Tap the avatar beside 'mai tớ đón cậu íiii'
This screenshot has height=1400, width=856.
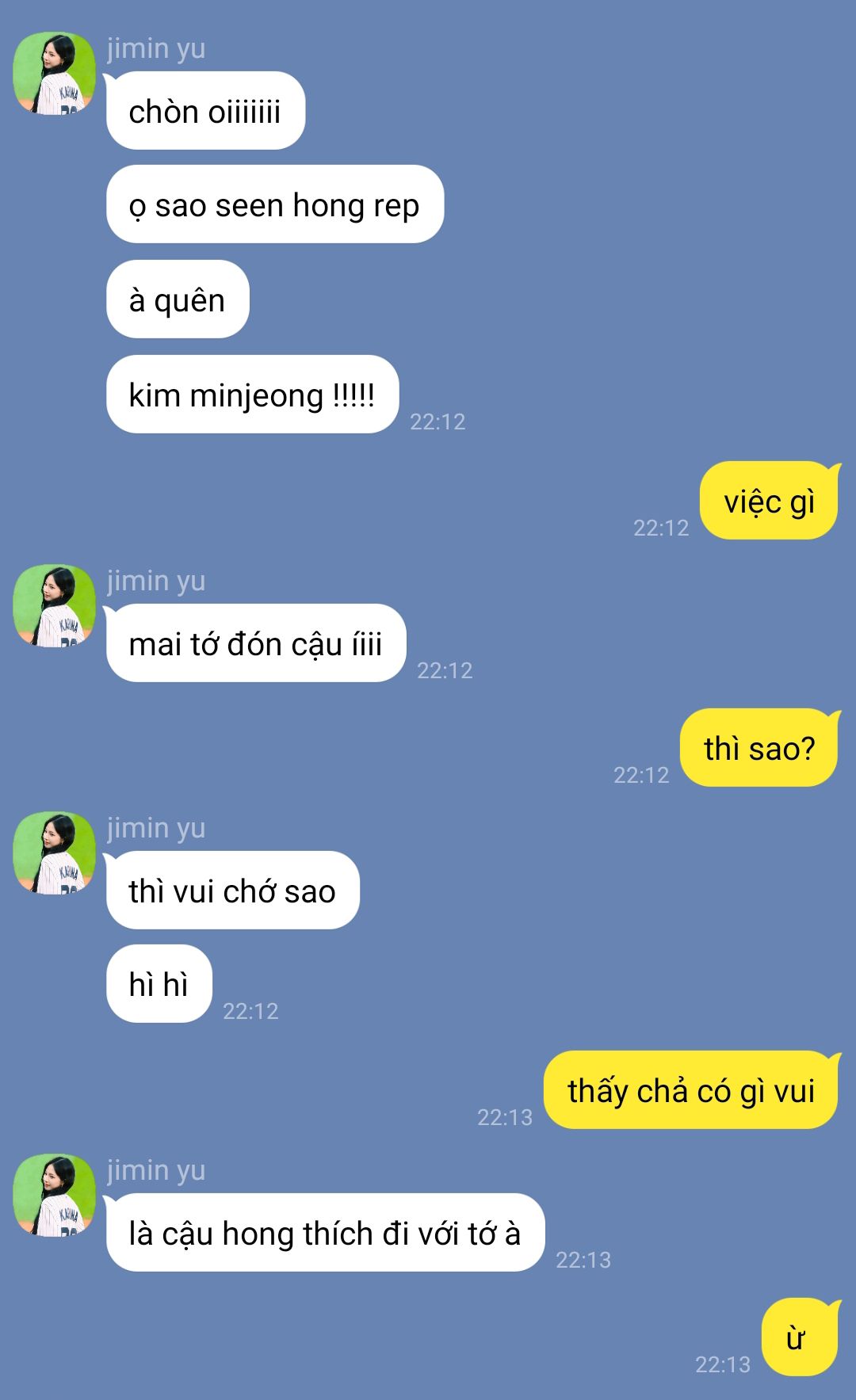point(54,605)
